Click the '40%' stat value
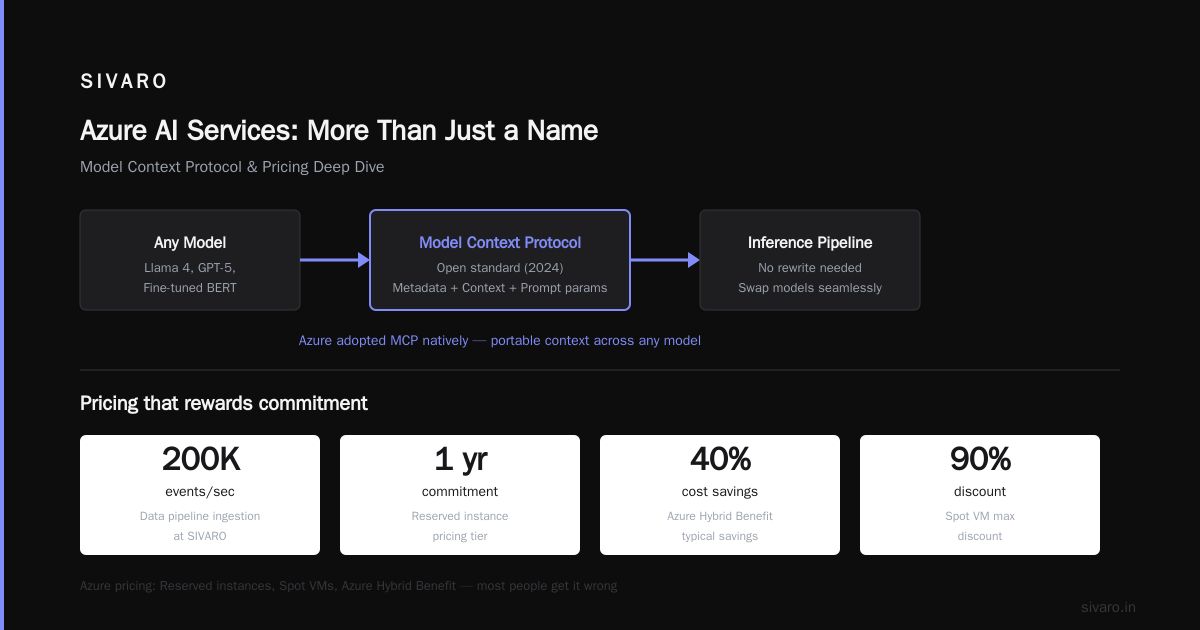The image size is (1200, 630). 720,459
